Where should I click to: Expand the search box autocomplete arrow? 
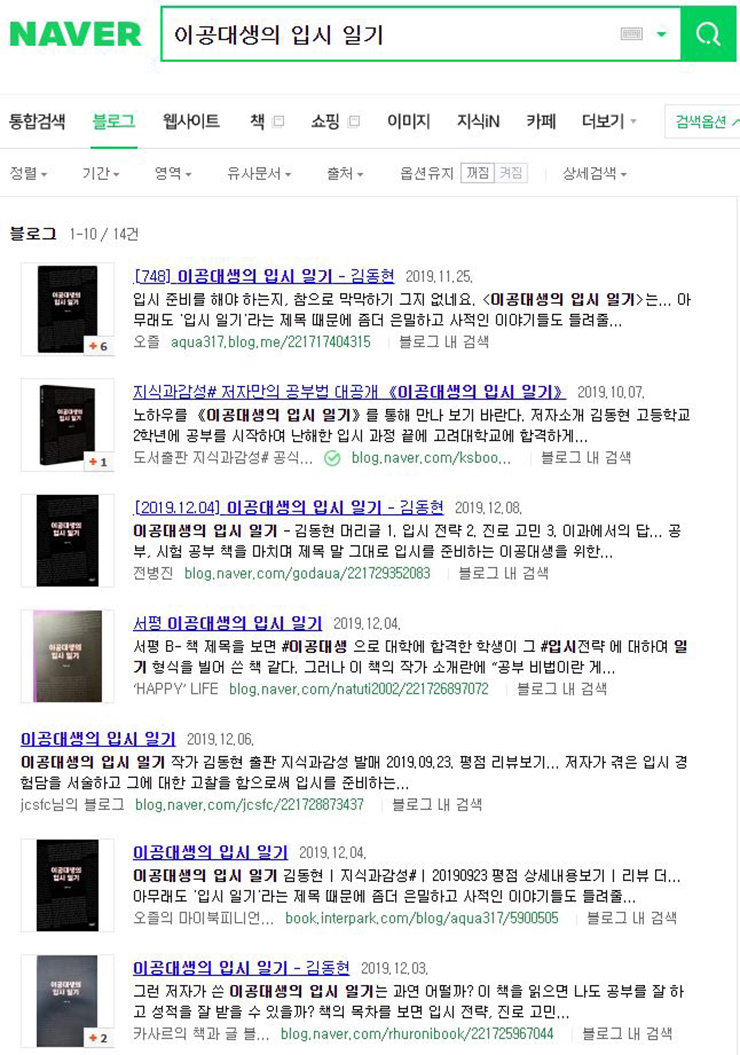pyautogui.click(x=661, y=34)
